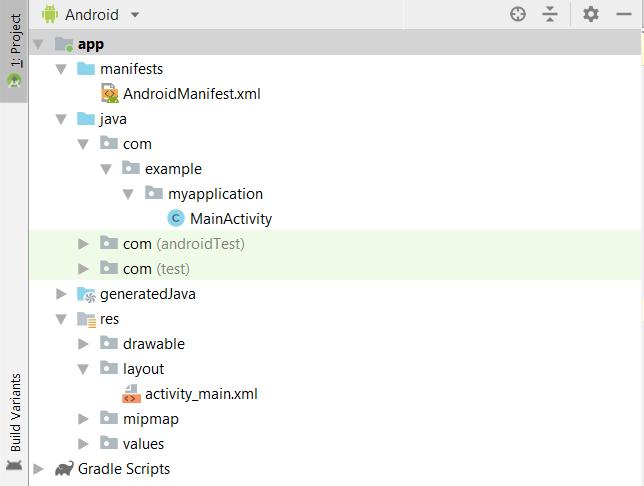Select the generatedJava label

pyautogui.click(x=148, y=294)
